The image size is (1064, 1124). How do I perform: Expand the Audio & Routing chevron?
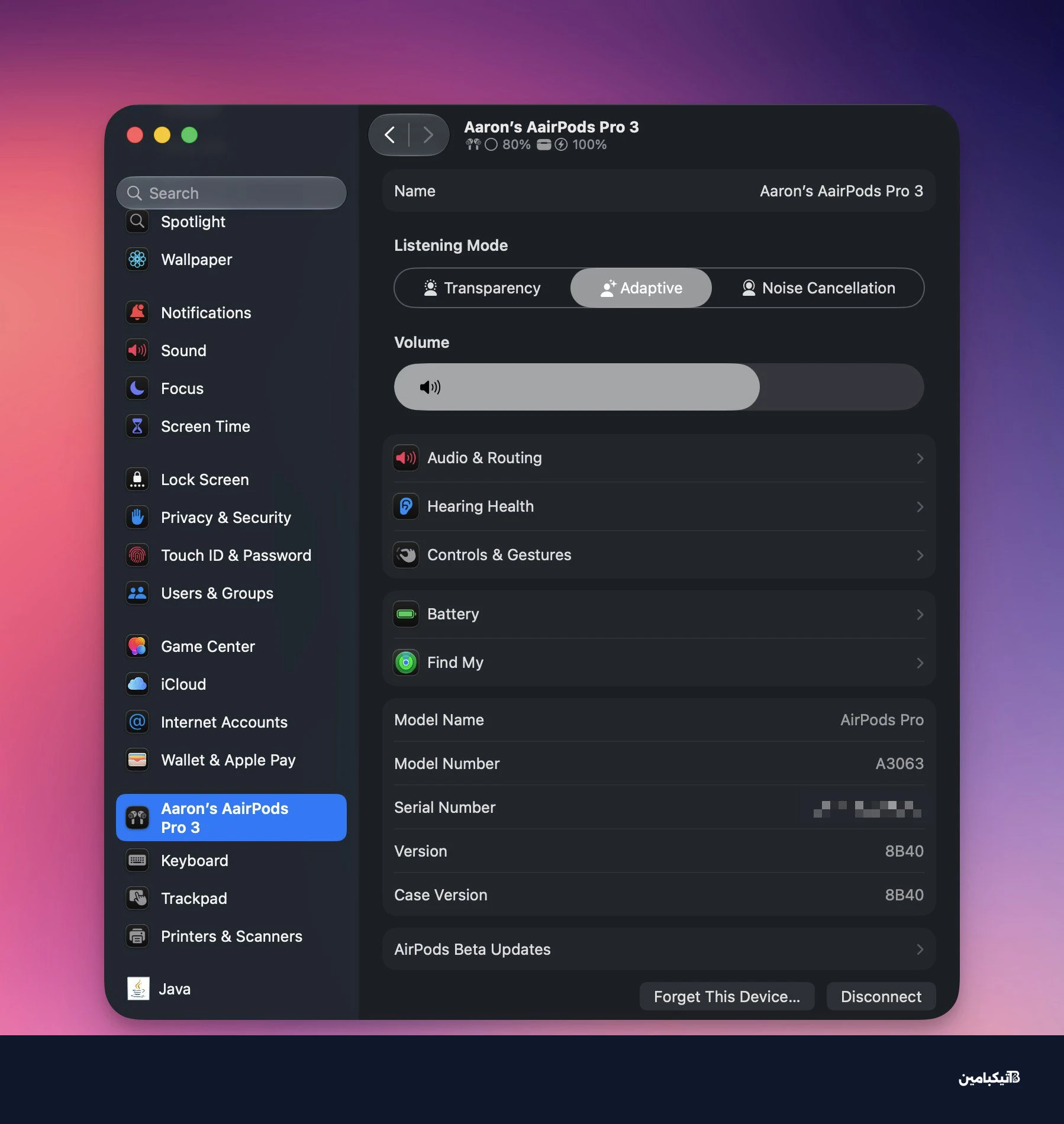[920, 458]
